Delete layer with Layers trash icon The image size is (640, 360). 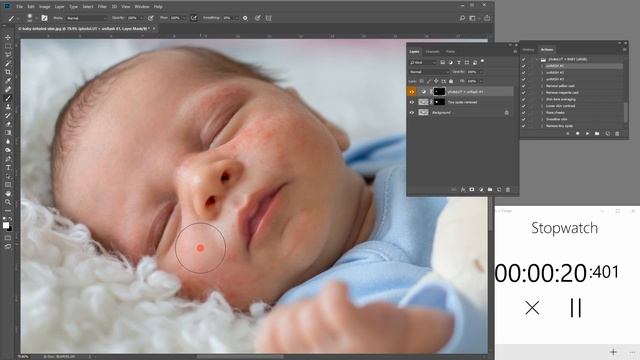(x=508, y=189)
